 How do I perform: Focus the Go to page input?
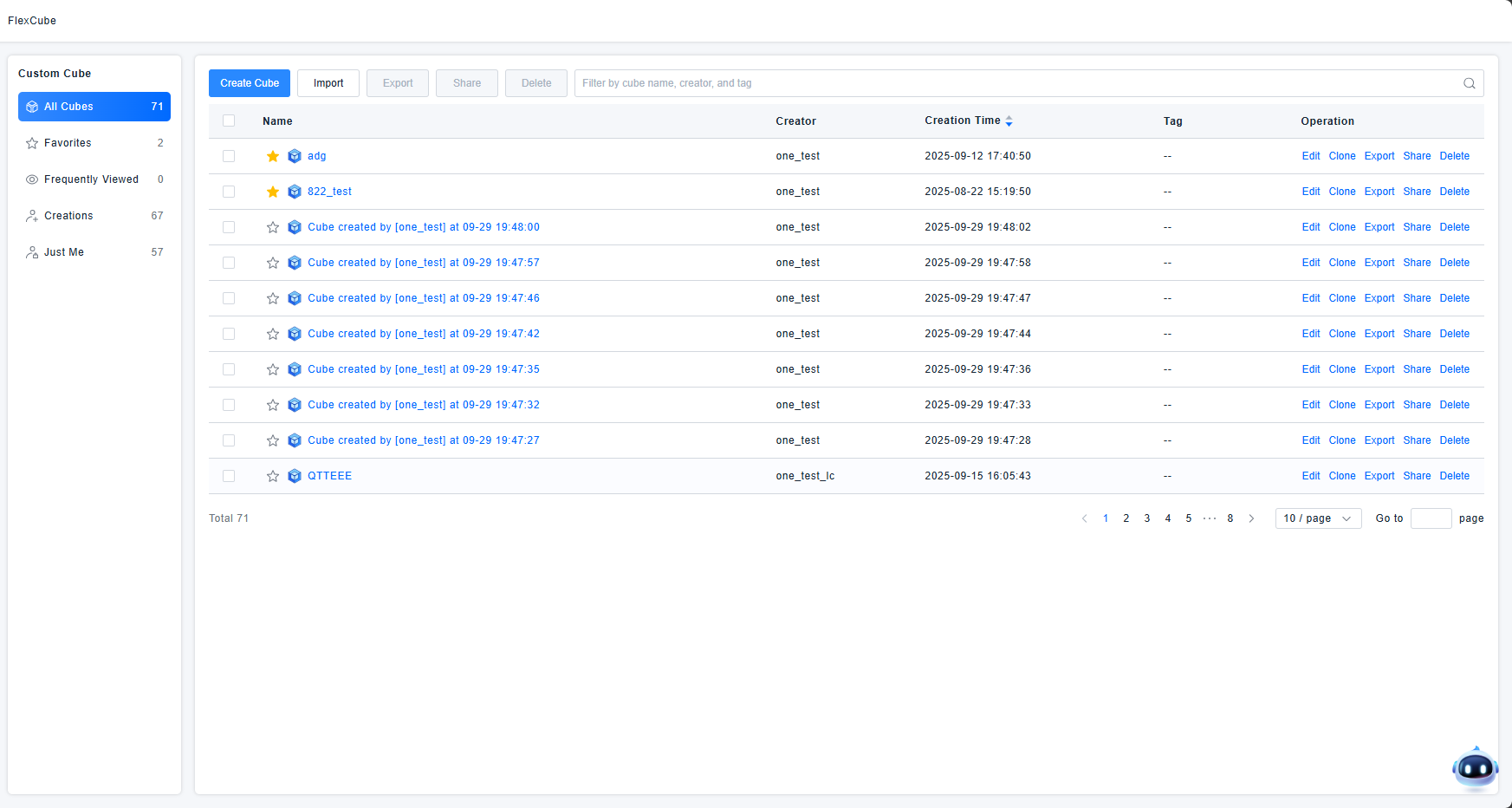[x=1431, y=518]
